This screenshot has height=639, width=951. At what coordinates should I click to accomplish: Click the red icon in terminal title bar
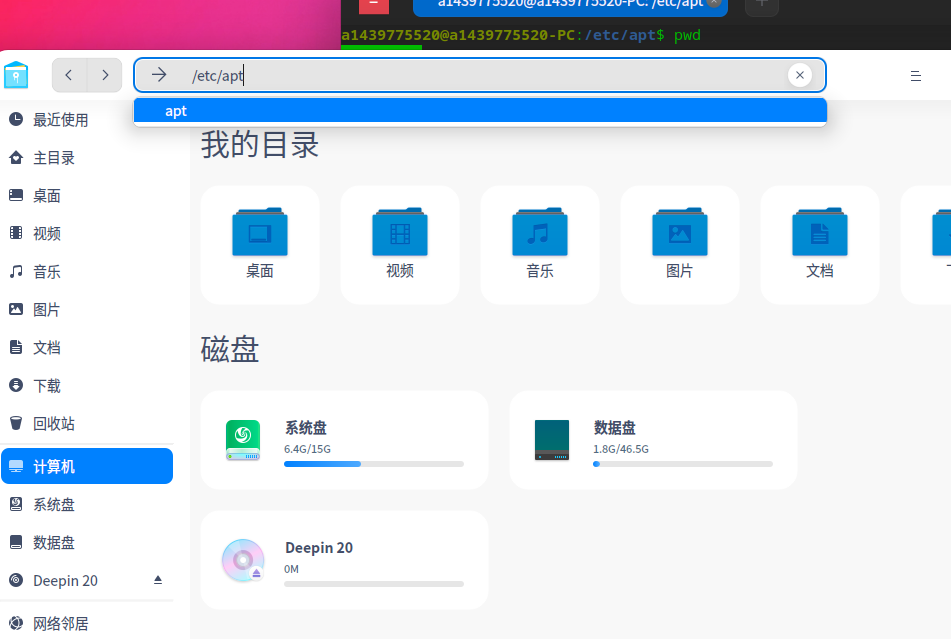tap(374, 5)
